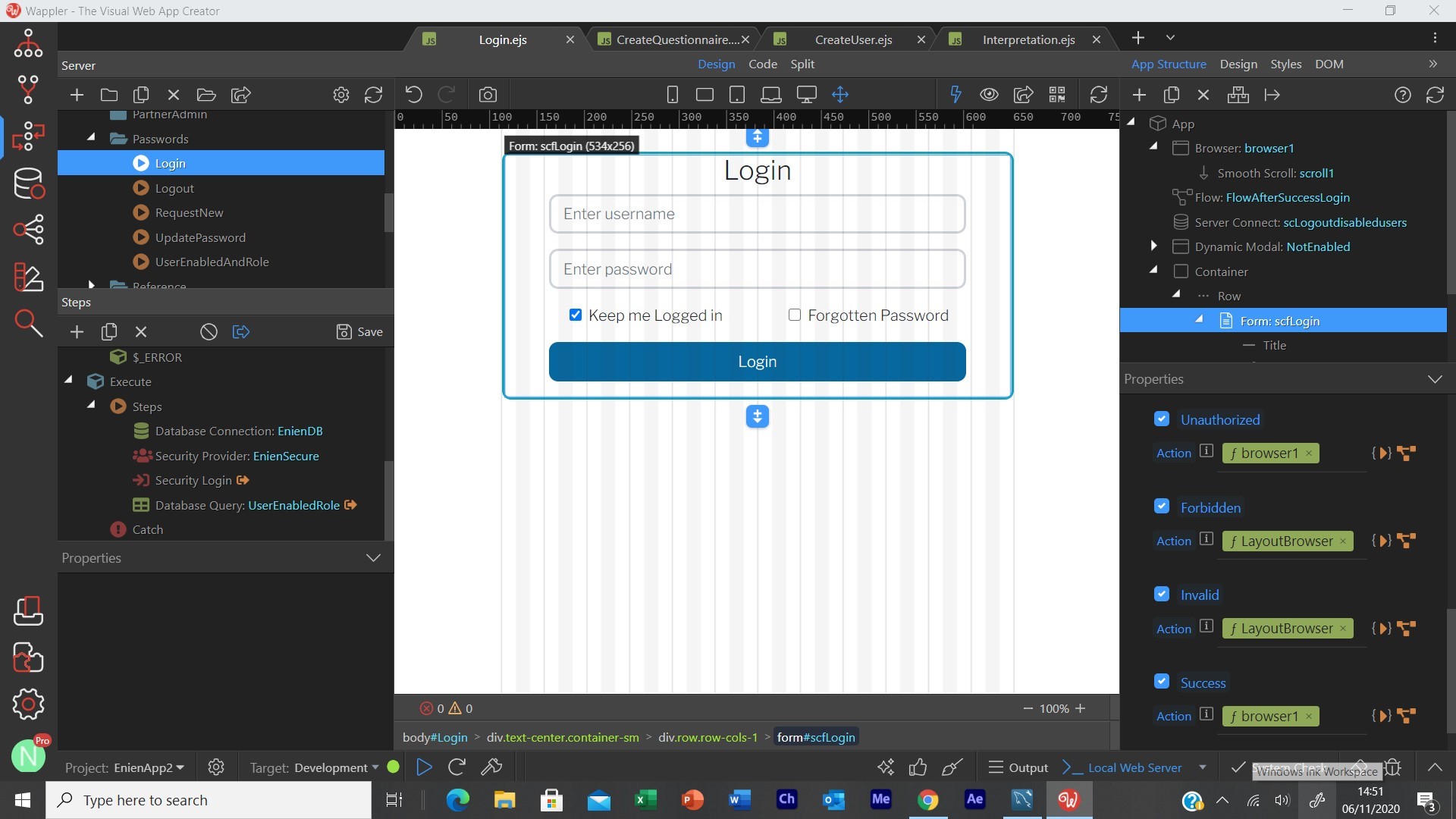
Task: Click the screenshot camera icon in design toolbar
Action: [488, 95]
